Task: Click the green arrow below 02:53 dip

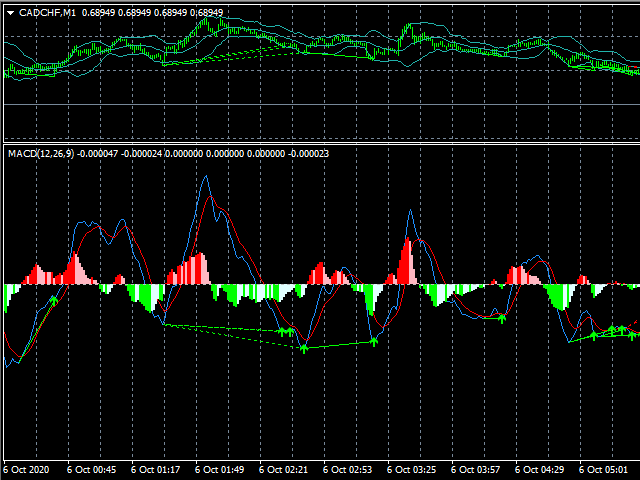Action: [374, 342]
